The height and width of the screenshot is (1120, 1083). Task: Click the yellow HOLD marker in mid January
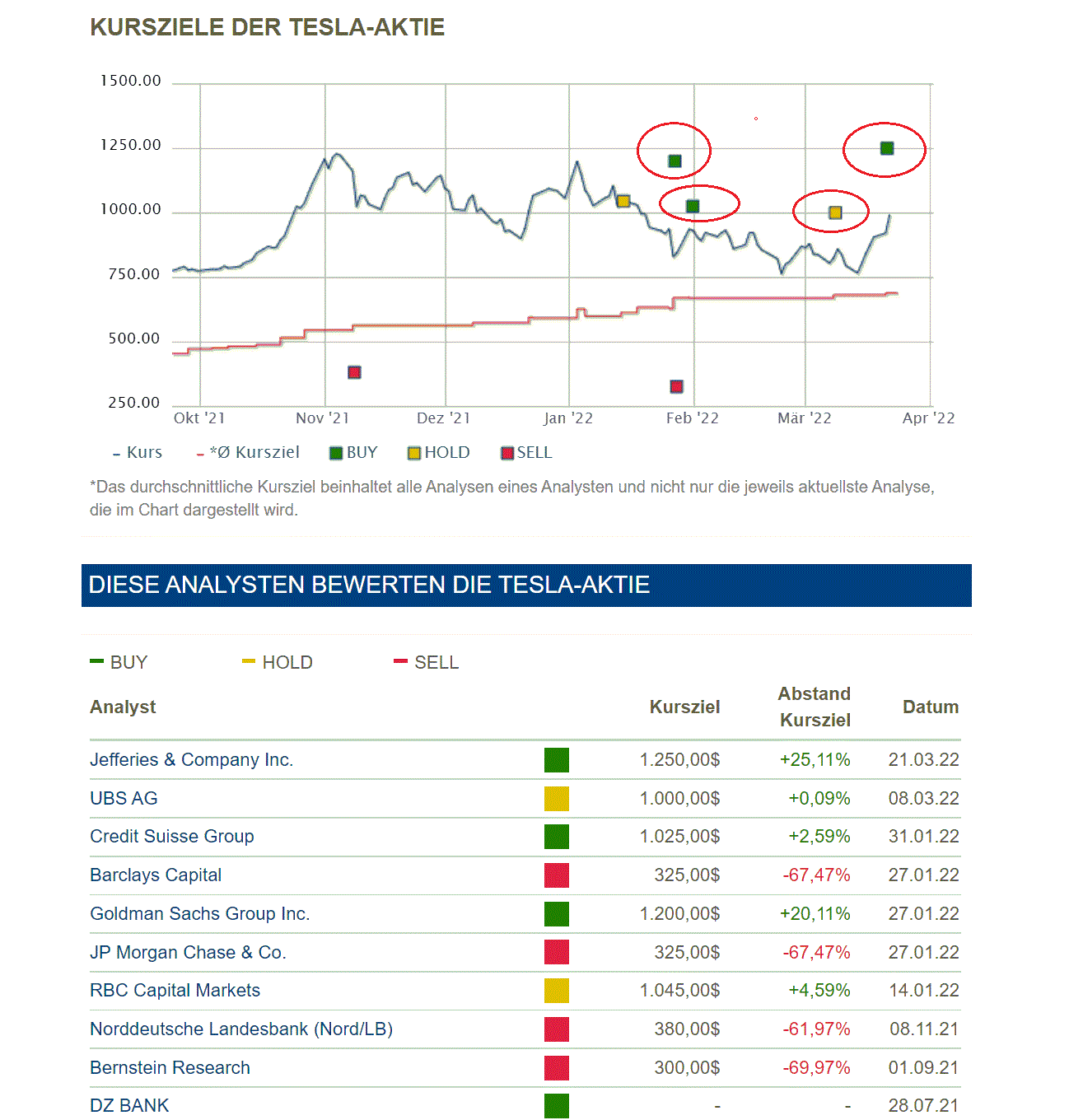point(623,201)
